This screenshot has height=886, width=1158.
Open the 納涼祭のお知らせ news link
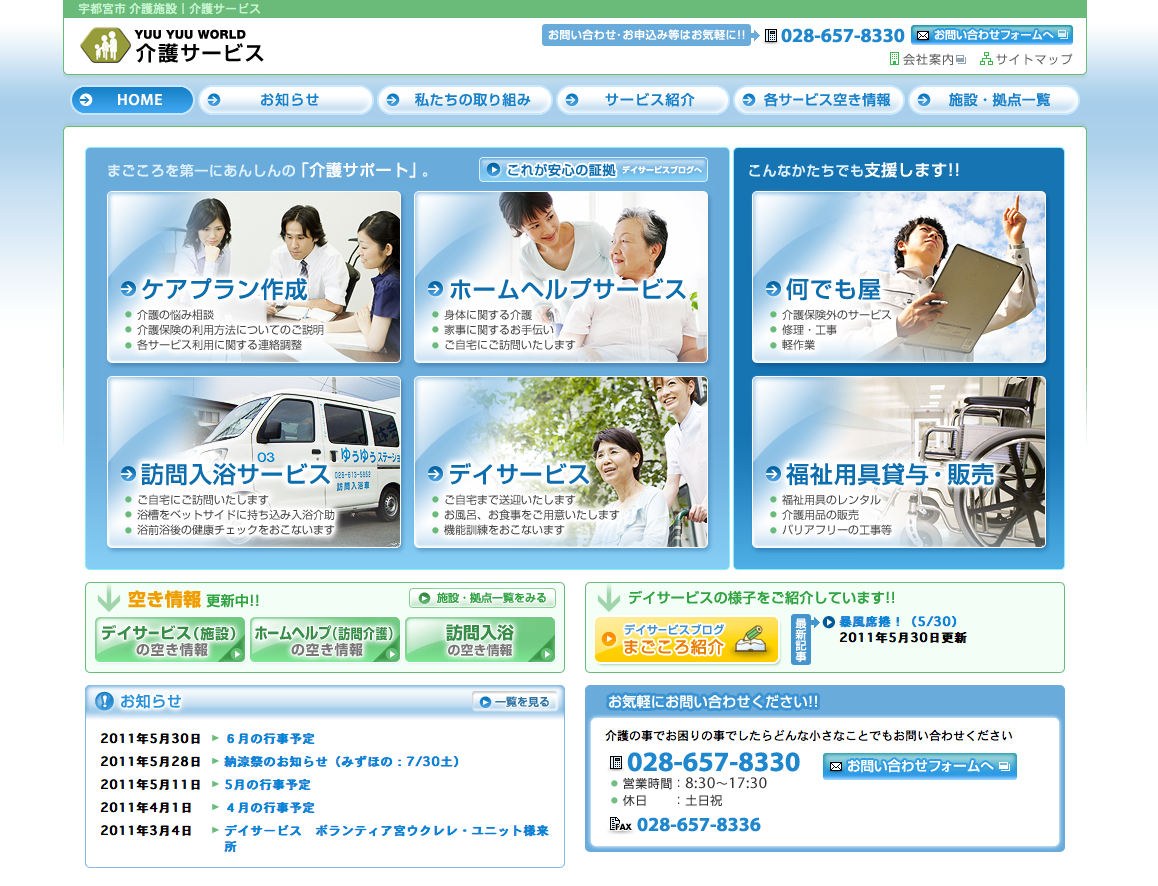341,762
